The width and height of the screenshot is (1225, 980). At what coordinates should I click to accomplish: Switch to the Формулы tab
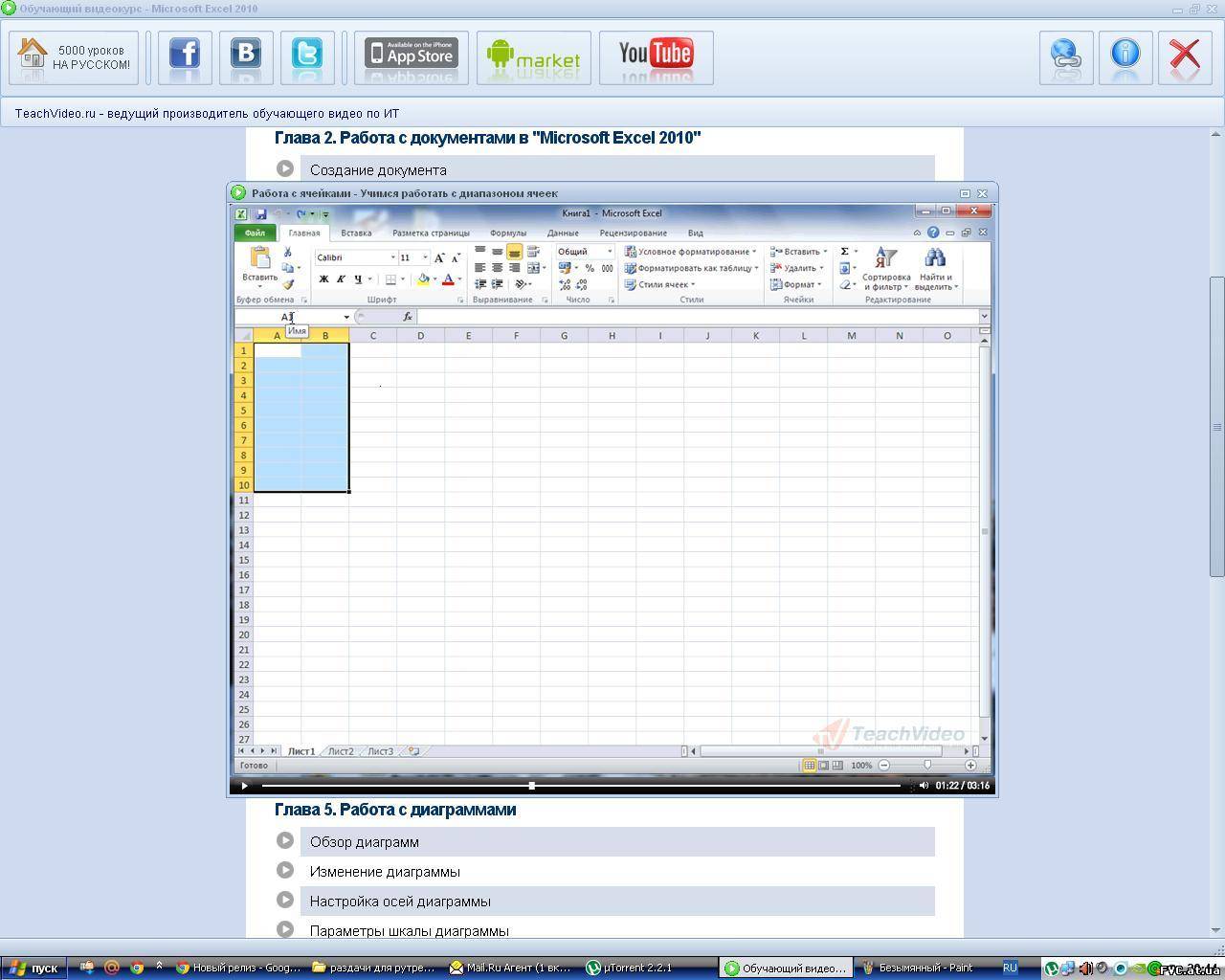pyautogui.click(x=508, y=233)
